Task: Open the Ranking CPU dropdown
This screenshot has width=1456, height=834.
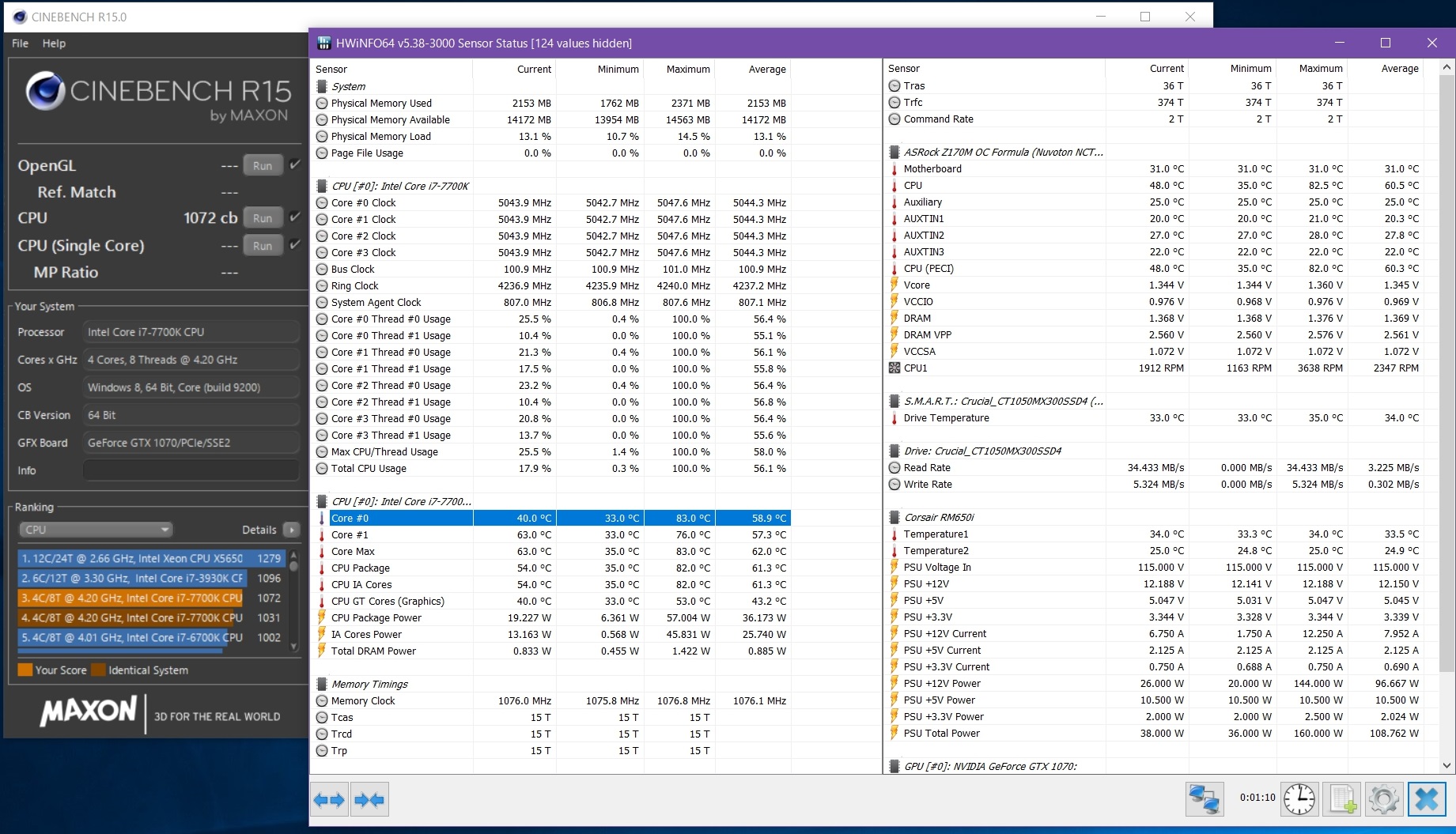Action: (x=95, y=530)
